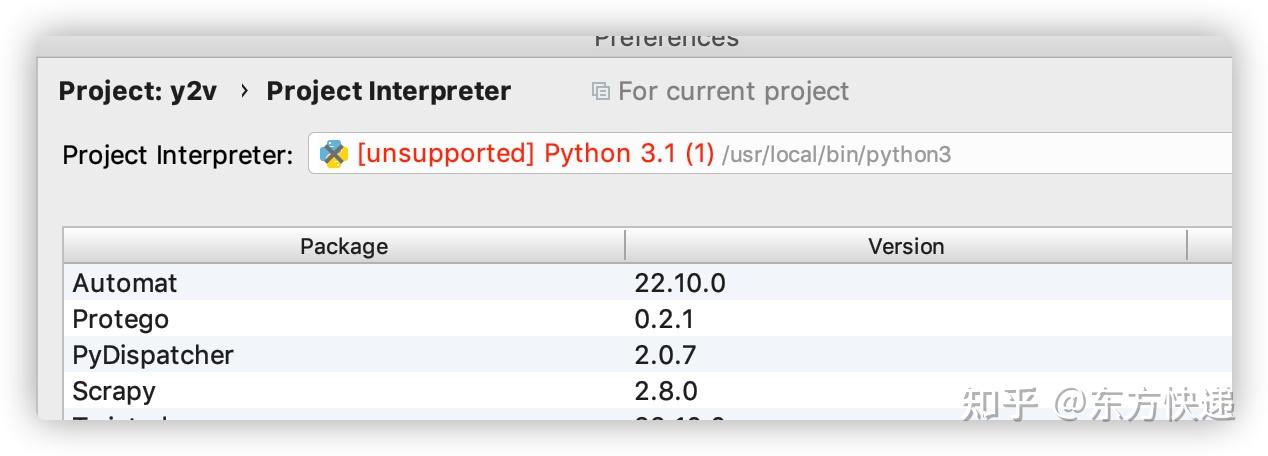
Task: Click the Project Interpreter breadcrumb title
Action: 388,91
